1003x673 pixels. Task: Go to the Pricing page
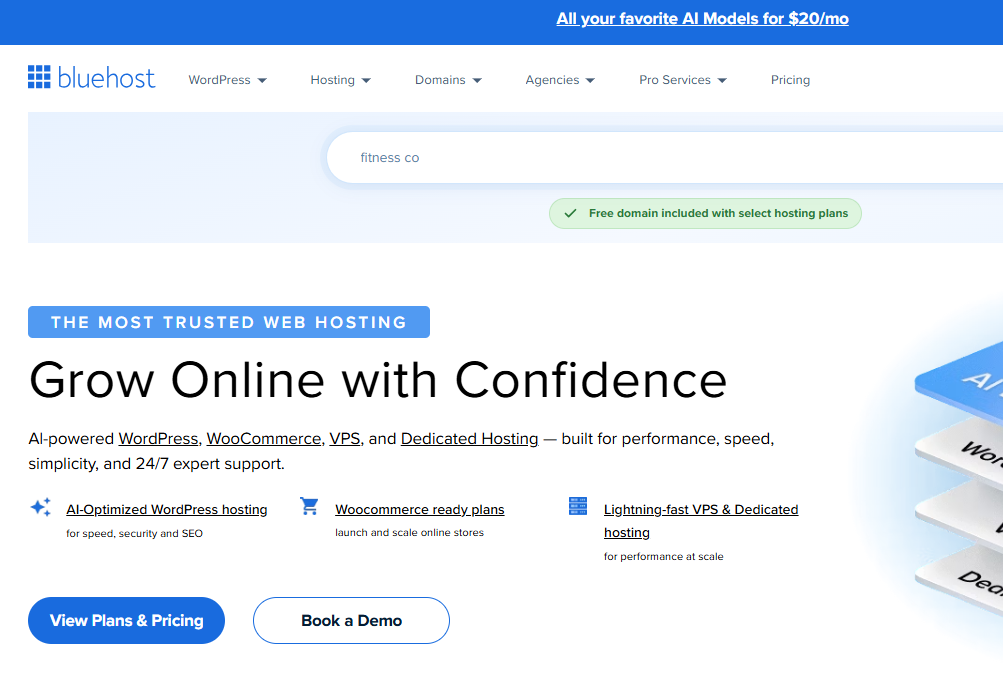(x=790, y=80)
